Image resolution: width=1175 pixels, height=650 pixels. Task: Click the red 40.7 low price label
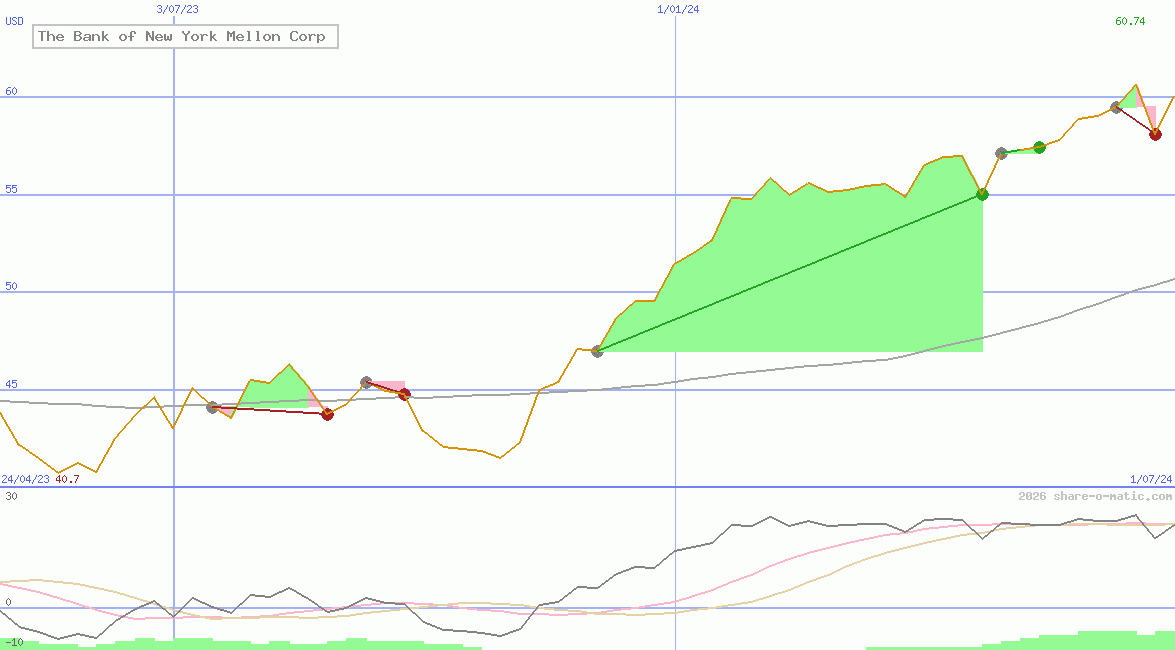67,479
